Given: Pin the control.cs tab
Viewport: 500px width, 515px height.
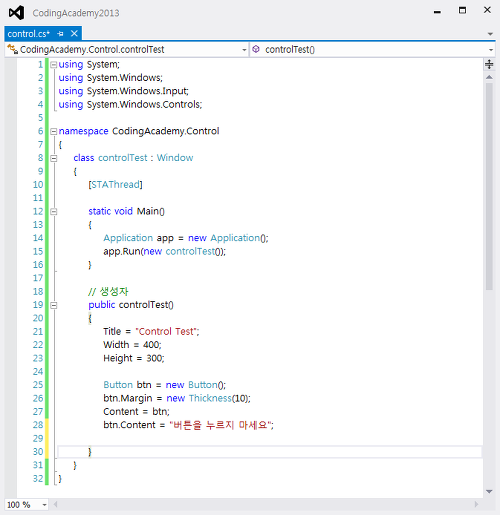Looking at the screenshot, I should (60, 34).
